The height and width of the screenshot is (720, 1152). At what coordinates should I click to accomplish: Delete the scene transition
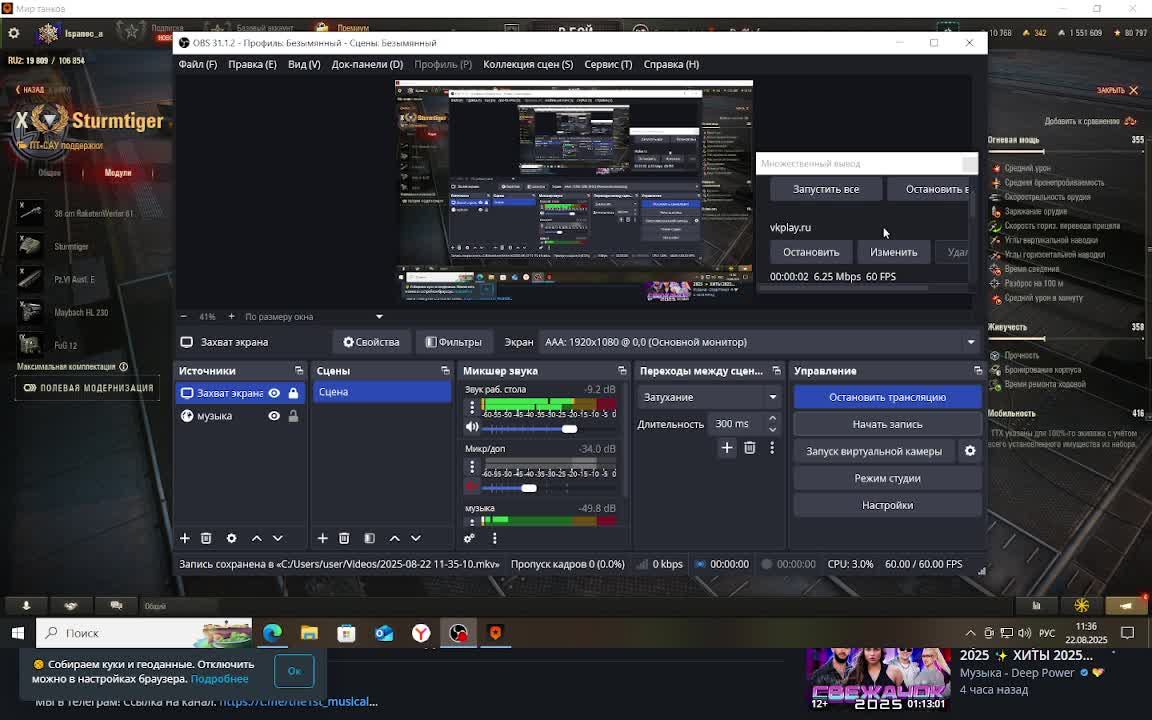pyautogui.click(x=749, y=447)
